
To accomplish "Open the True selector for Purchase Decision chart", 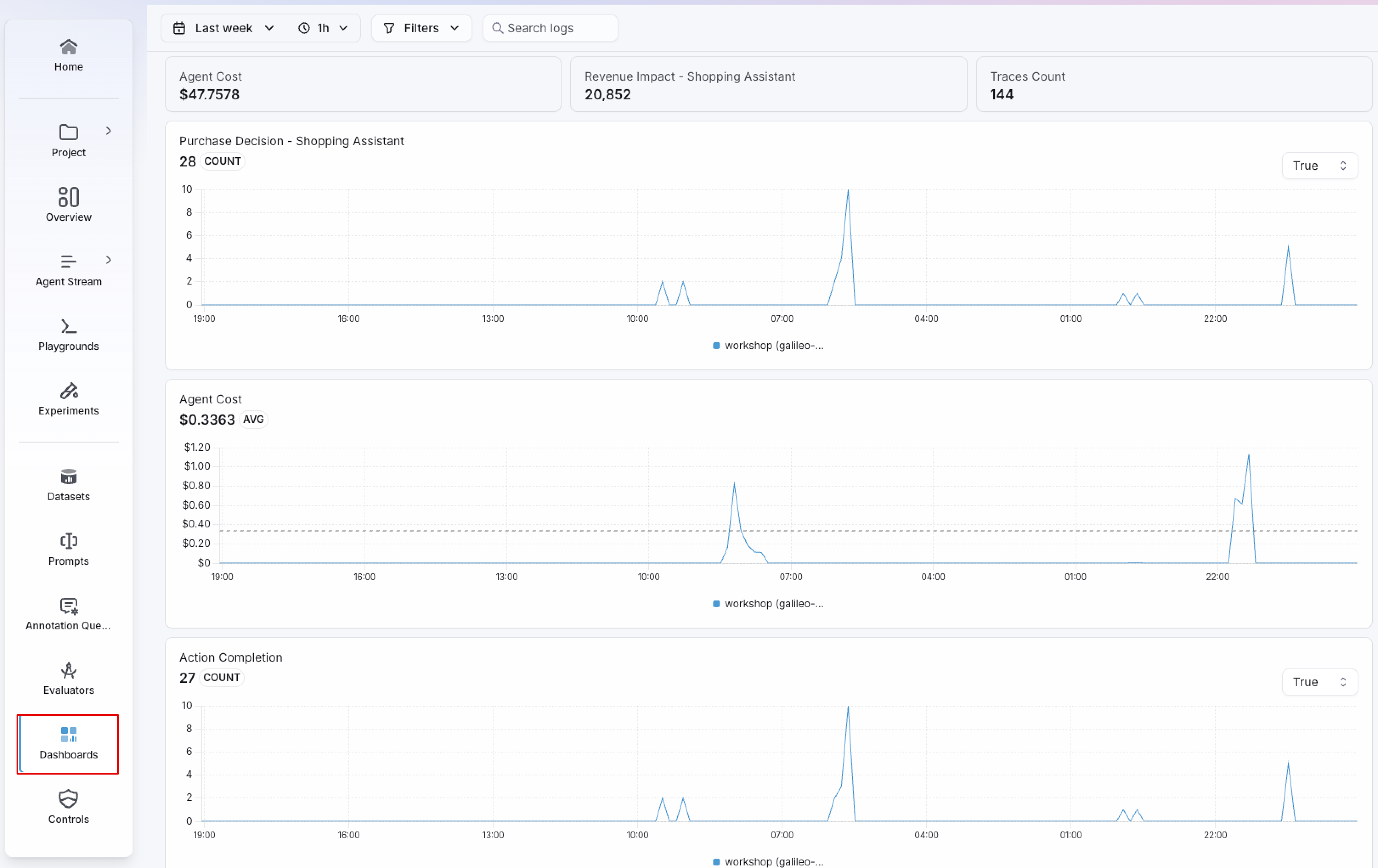I will tap(1320, 166).
